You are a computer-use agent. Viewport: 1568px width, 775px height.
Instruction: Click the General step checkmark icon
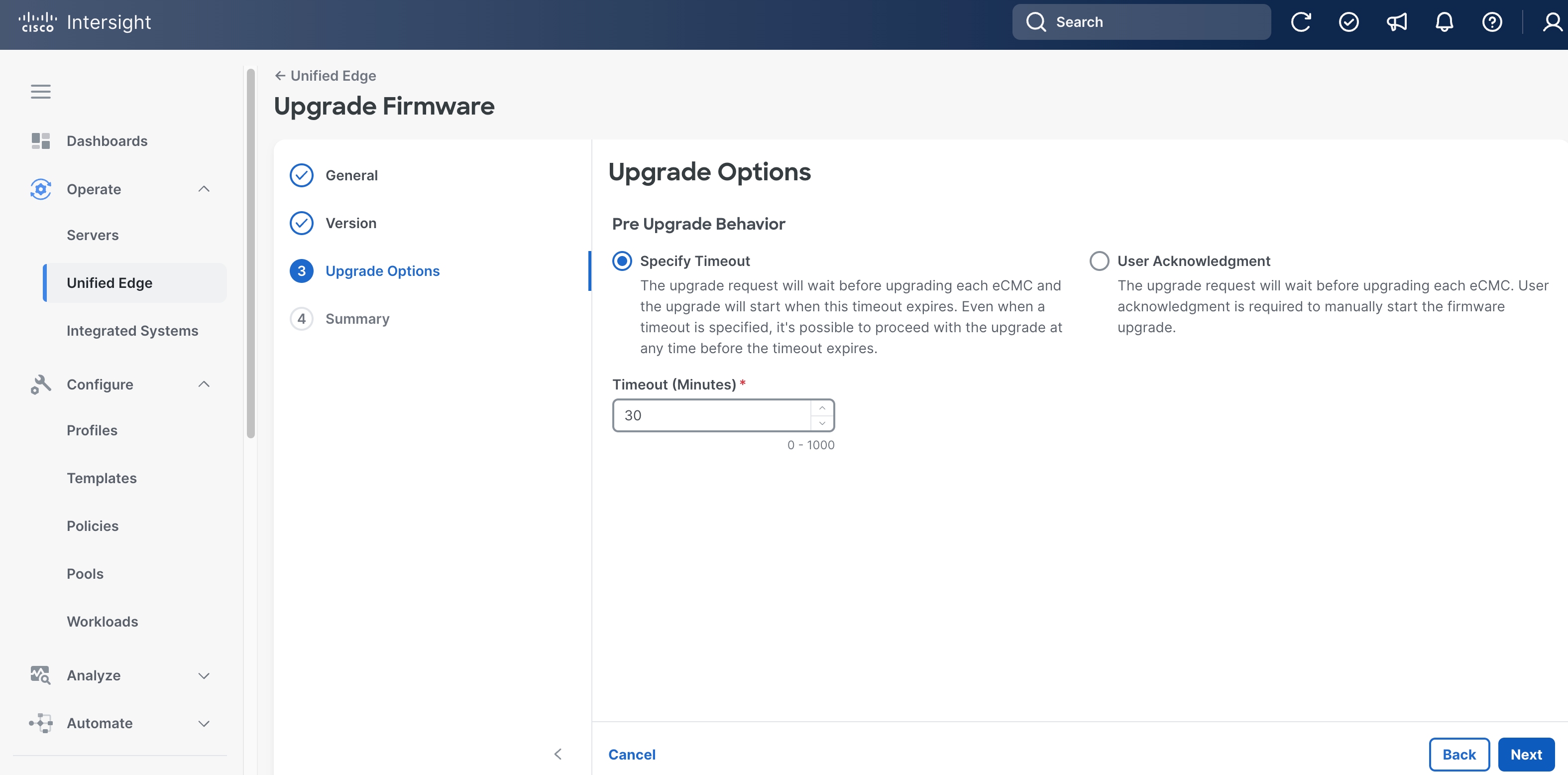tap(301, 175)
